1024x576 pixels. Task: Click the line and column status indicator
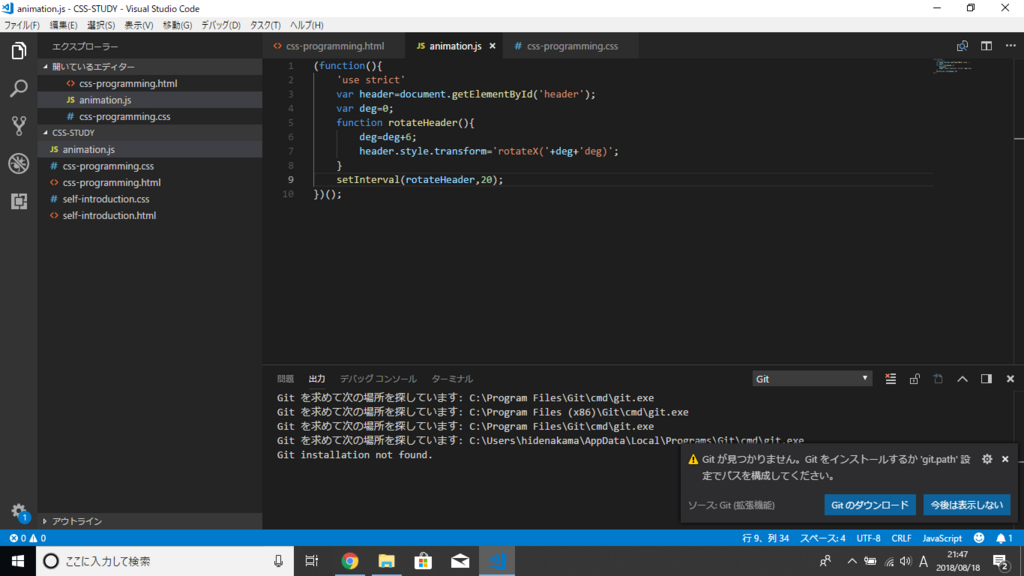click(x=765, y=538)
